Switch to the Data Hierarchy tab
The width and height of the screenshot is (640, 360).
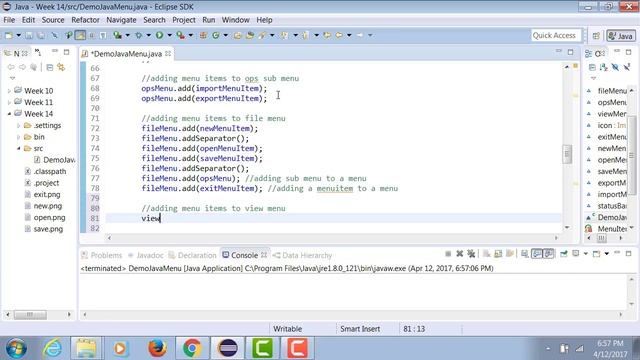point(302,255)
